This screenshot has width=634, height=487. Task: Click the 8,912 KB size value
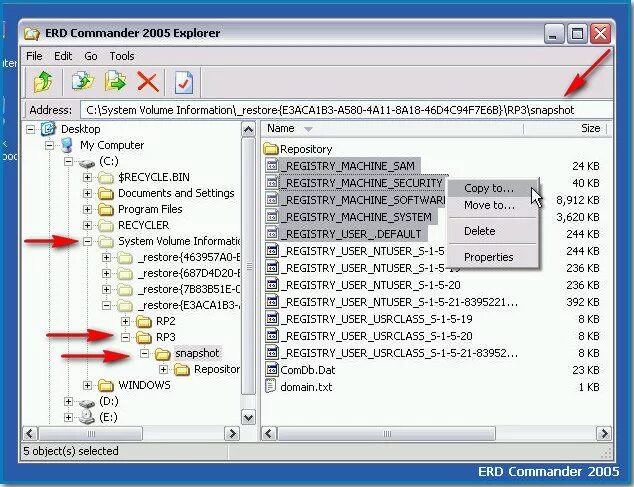coord(577,200)
